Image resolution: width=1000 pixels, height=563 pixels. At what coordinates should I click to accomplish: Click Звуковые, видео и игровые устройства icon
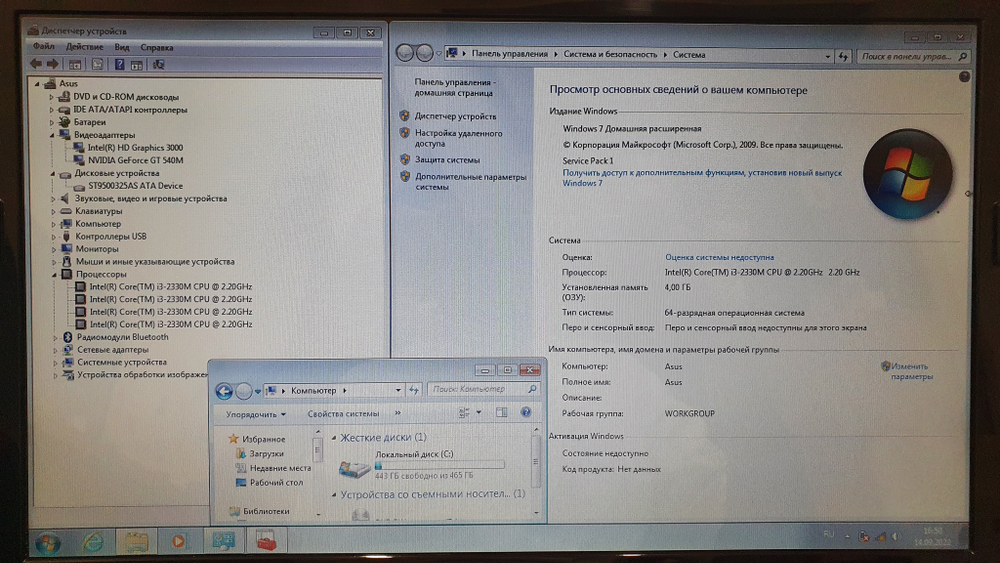(x=65, y=198)
